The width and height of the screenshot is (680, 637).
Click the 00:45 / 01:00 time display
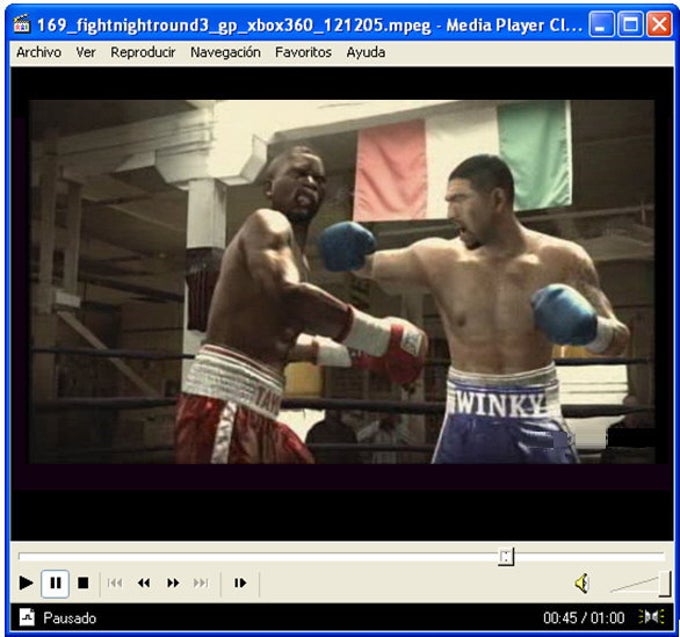pyautogui.click(x=584, y=617)
